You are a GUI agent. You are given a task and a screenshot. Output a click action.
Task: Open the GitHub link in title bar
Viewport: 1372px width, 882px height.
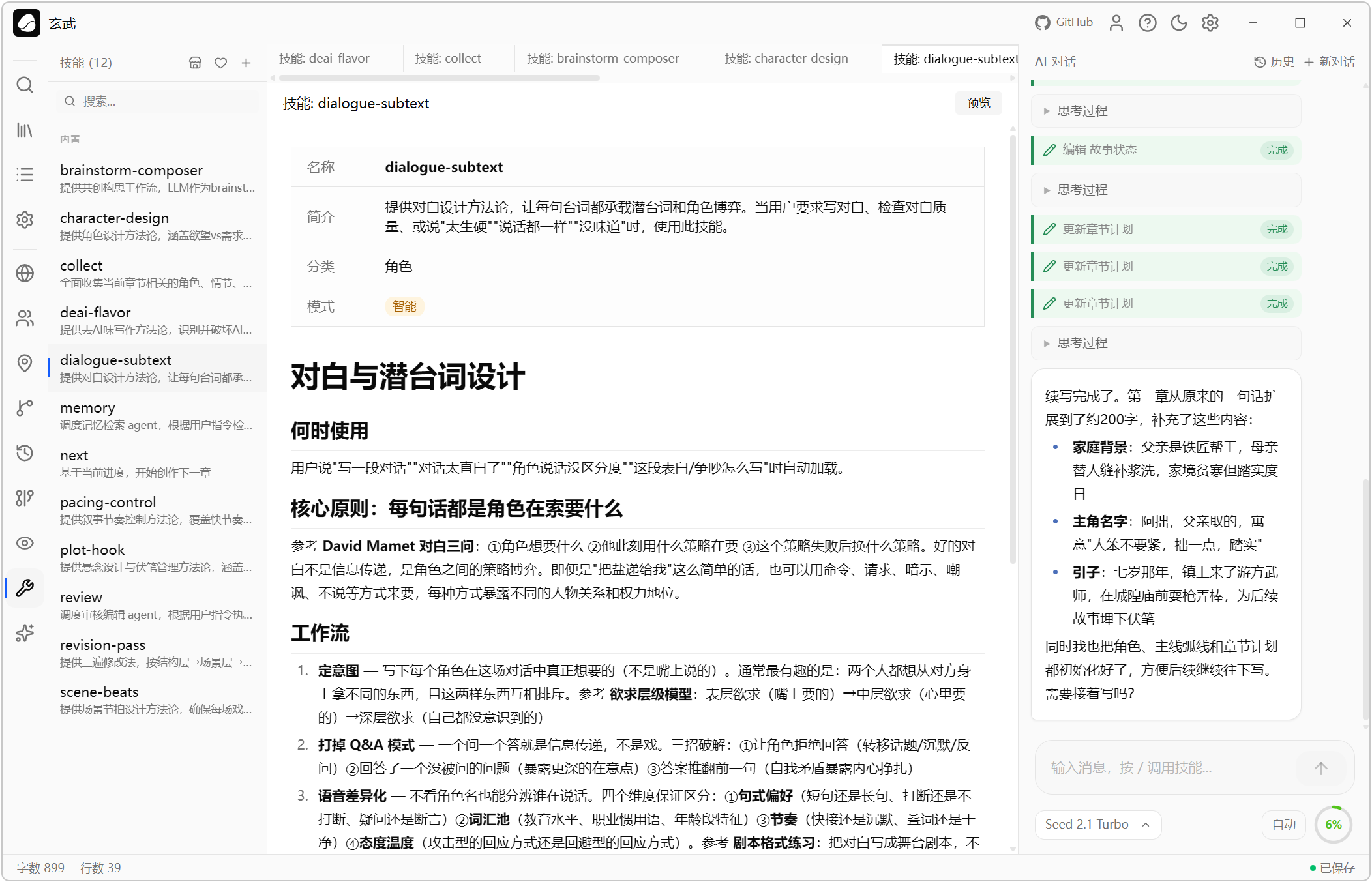(1064, 22)
